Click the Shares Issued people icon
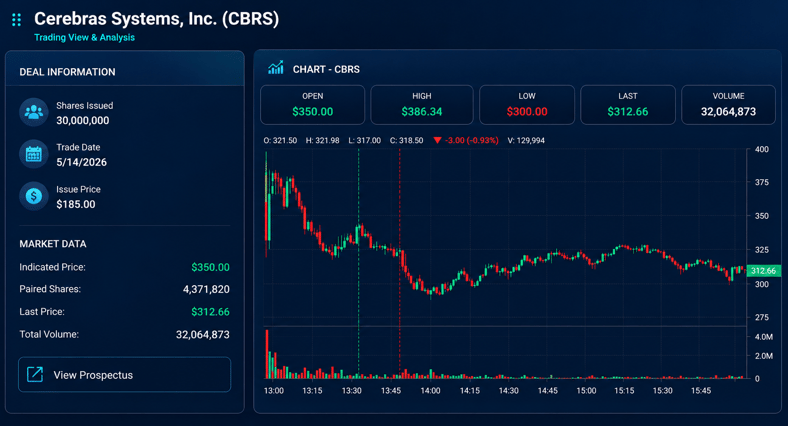This screenshot has height=426, width=788. pos(34,112)
